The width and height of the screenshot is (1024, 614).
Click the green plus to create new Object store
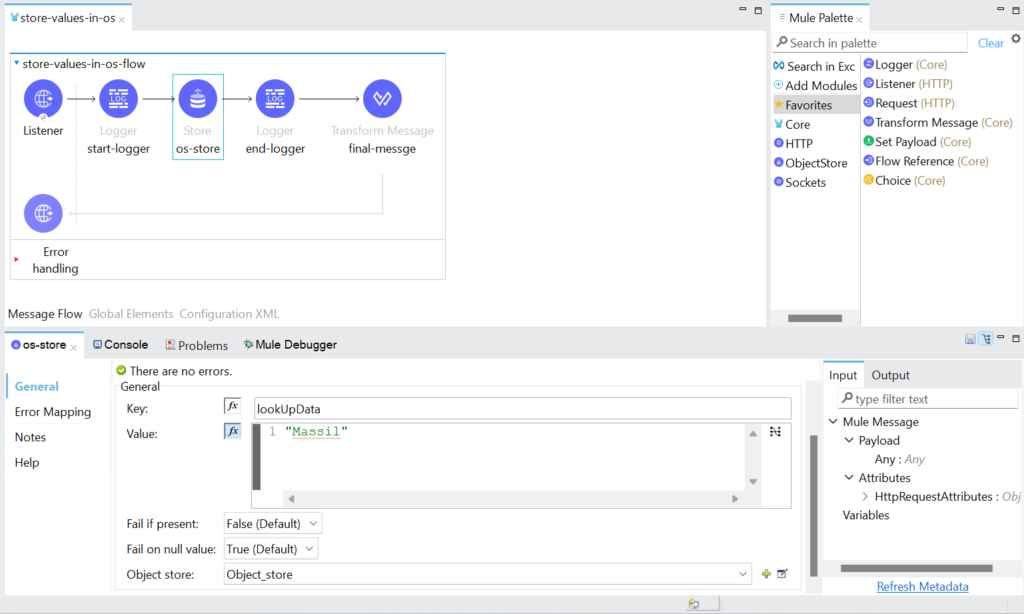coord(765,574)
